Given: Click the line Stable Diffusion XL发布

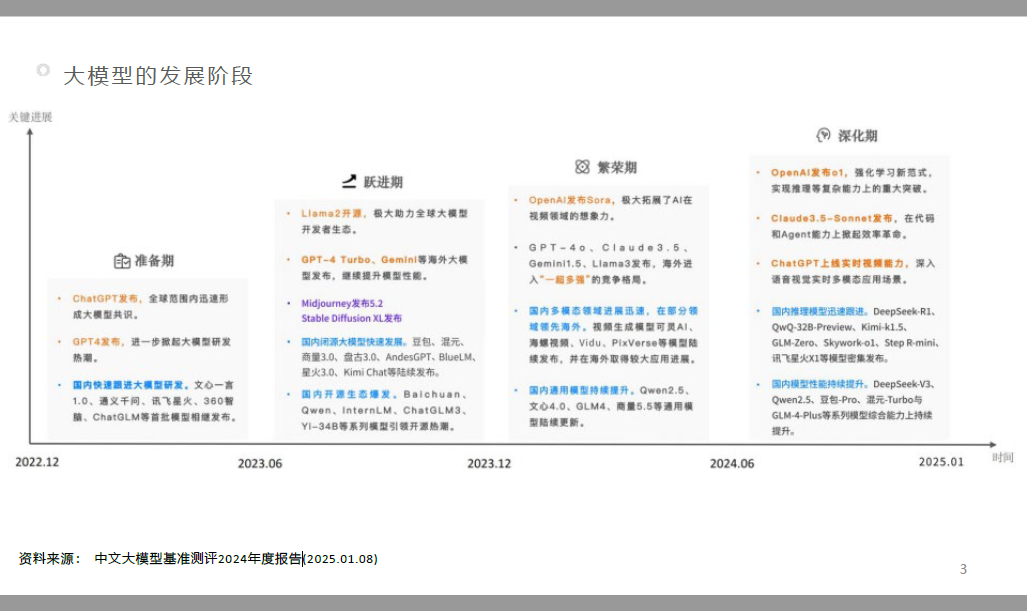Looking at the screenshot, I should [x=352, y=318].
